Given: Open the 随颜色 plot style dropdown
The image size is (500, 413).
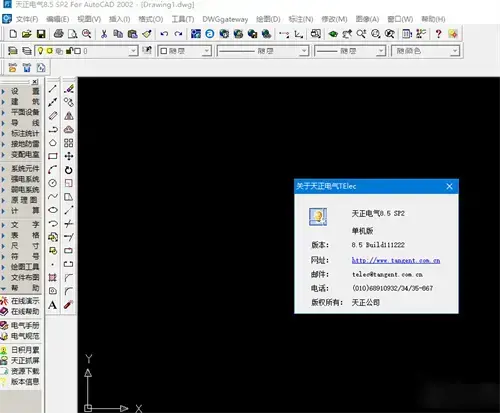Looking at the screenshot, I should (455, 51).
